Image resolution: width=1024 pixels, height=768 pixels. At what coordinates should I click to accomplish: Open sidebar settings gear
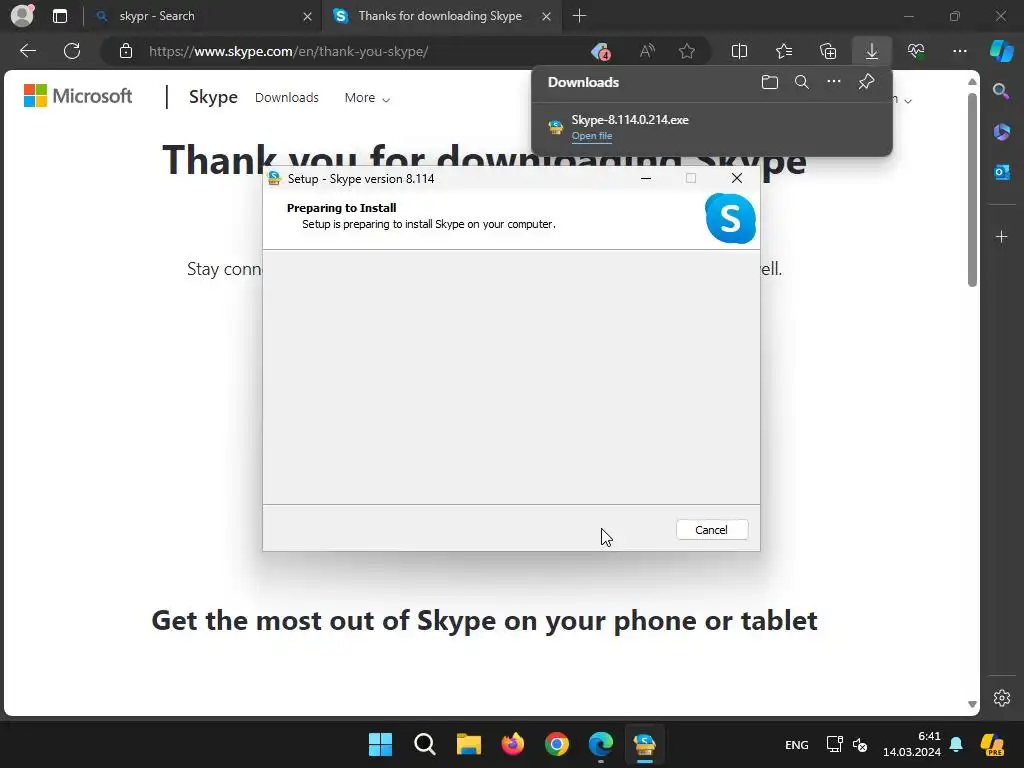click(x=1002, y=697)
